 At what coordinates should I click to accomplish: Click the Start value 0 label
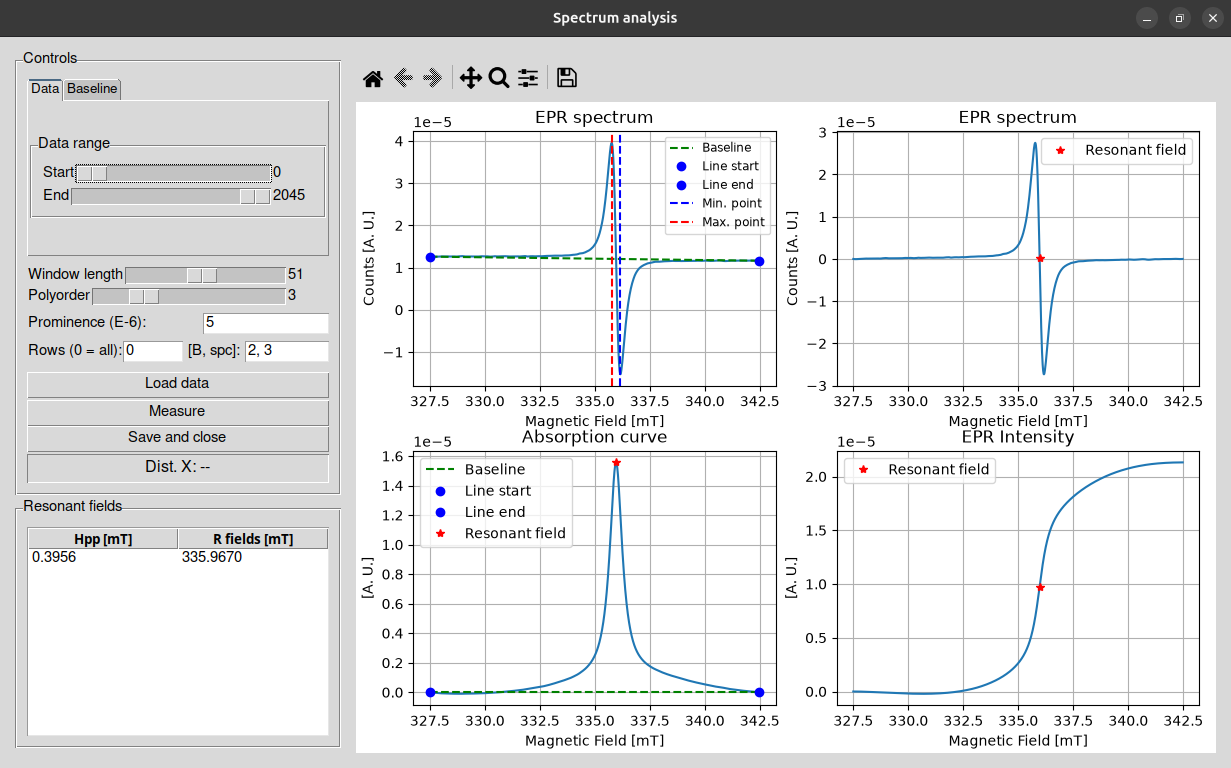[x=277, y=172]
